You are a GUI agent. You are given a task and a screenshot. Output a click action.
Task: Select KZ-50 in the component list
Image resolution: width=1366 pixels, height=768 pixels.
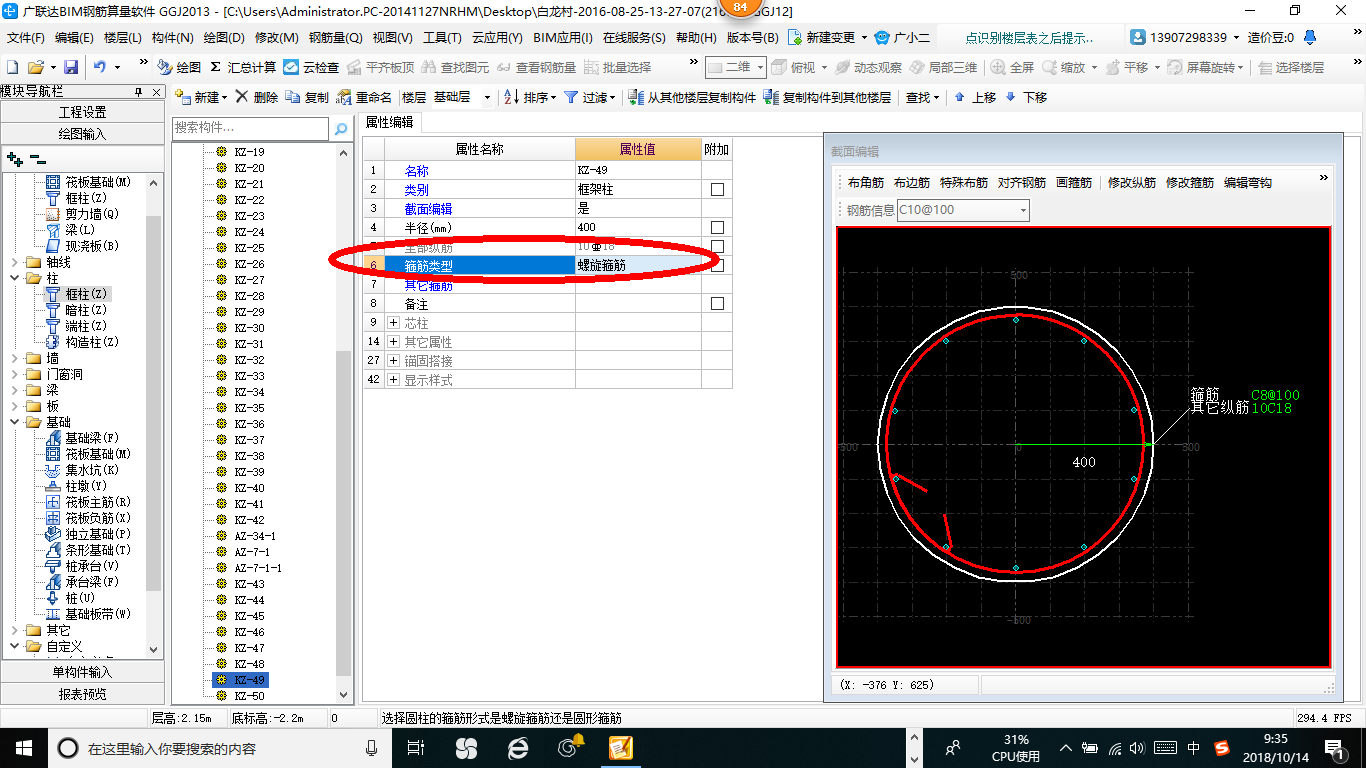coord(249,695)
